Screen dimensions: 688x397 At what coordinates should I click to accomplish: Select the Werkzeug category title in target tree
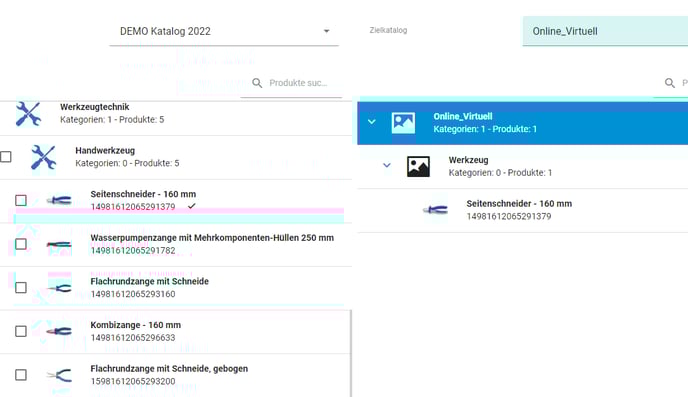click(x=468, y=160)
